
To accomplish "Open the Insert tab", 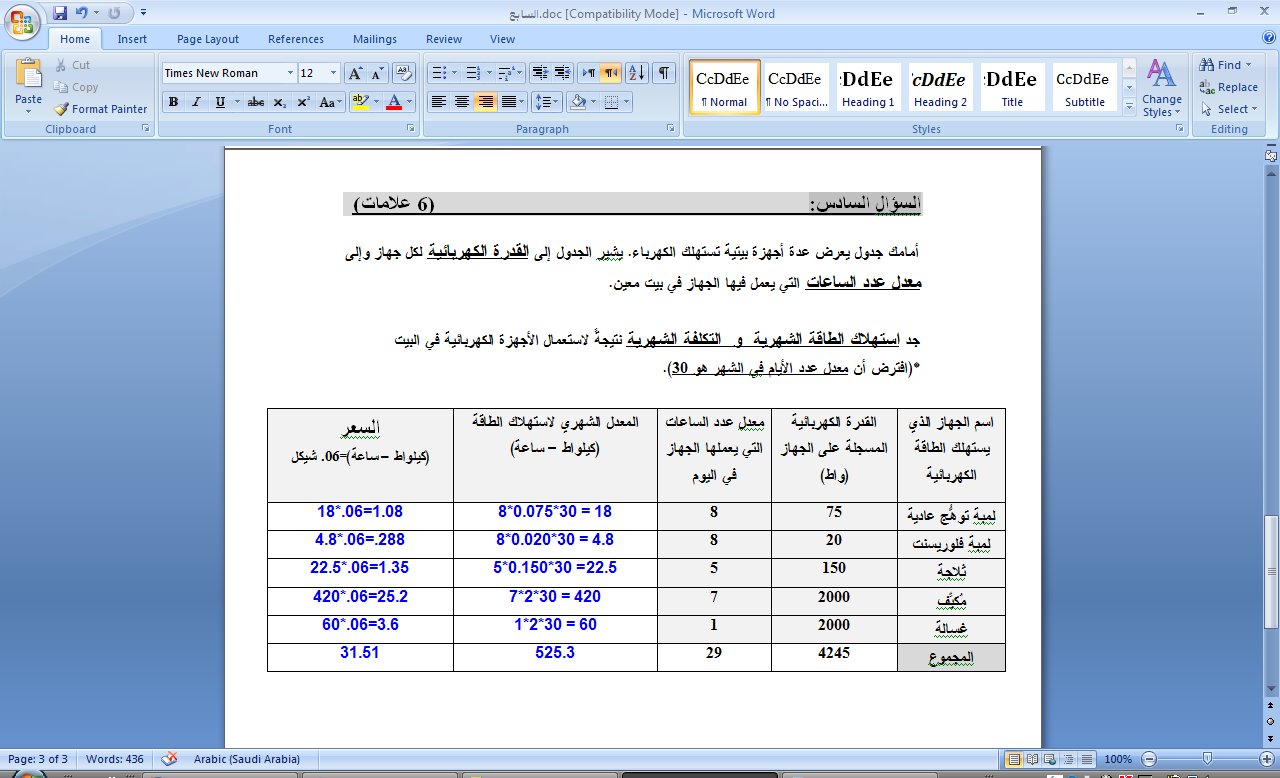I will pyautogui.click(x=132, y=39).
